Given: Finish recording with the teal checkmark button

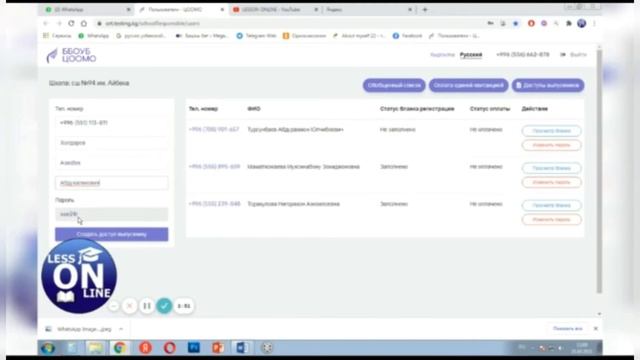Looking at the screenshot, I should 164,306.
